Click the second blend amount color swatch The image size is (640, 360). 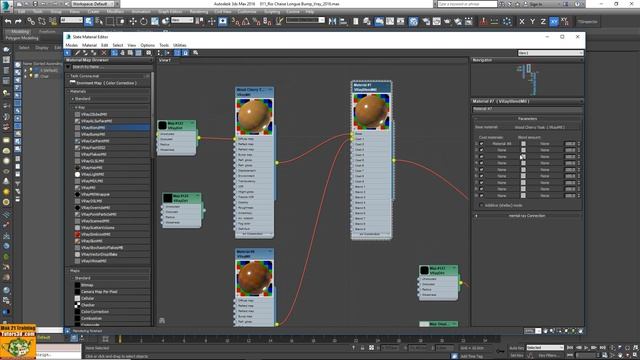[x=523, y=150]
